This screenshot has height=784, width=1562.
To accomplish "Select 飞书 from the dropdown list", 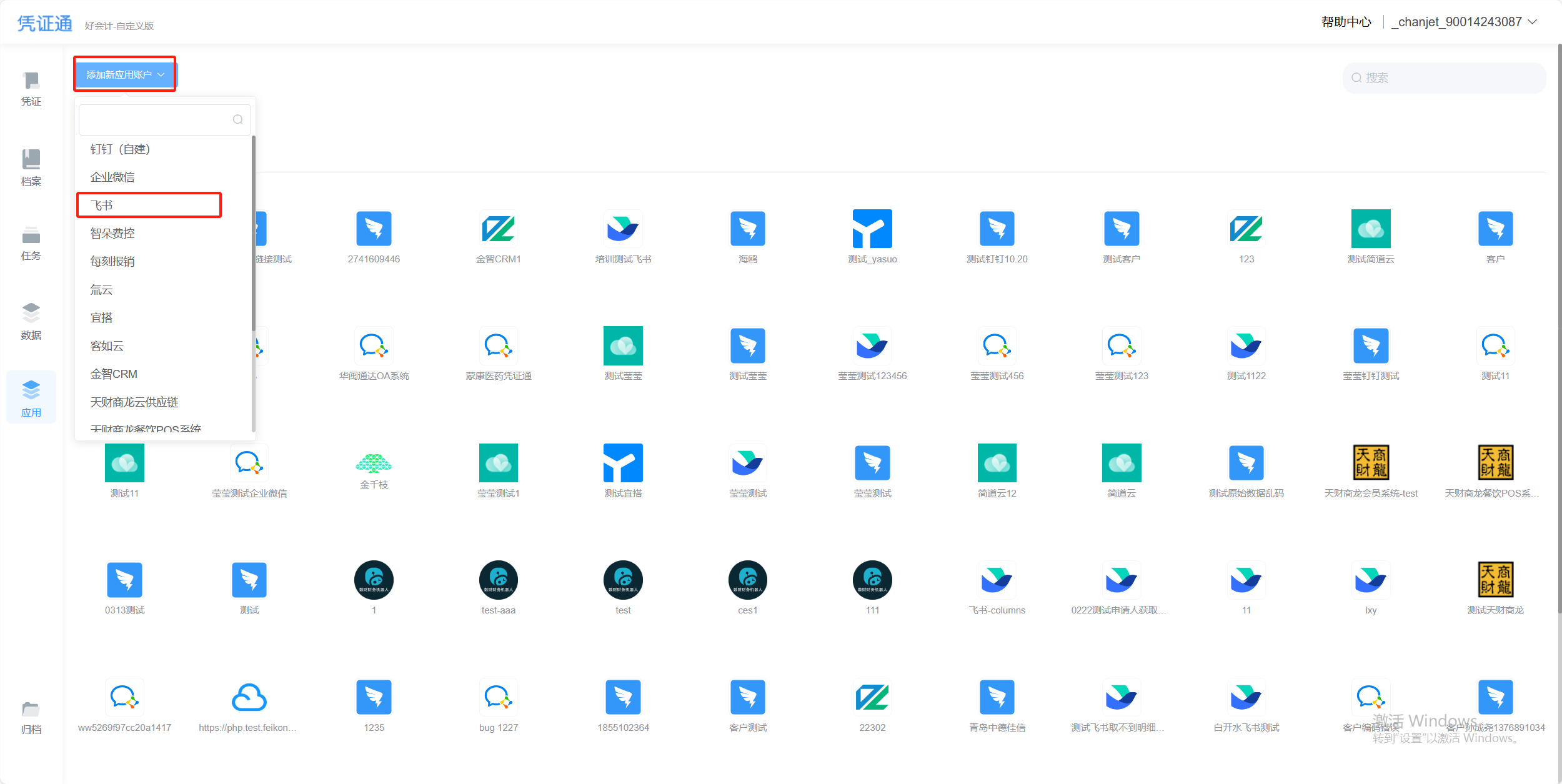I will tap(164, 205).
